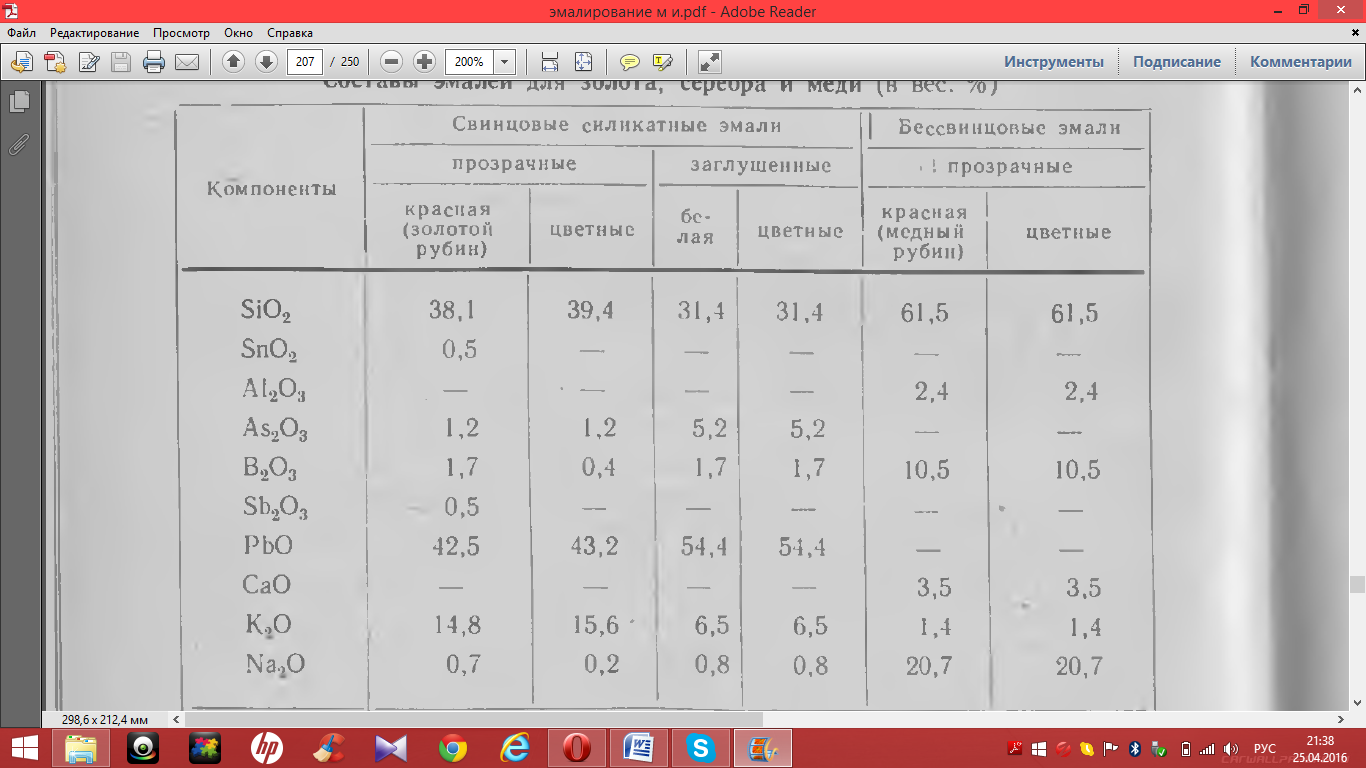Screen dimensions: 1366x768
Task: Click the value 38,1 in table
Action: 452,310
